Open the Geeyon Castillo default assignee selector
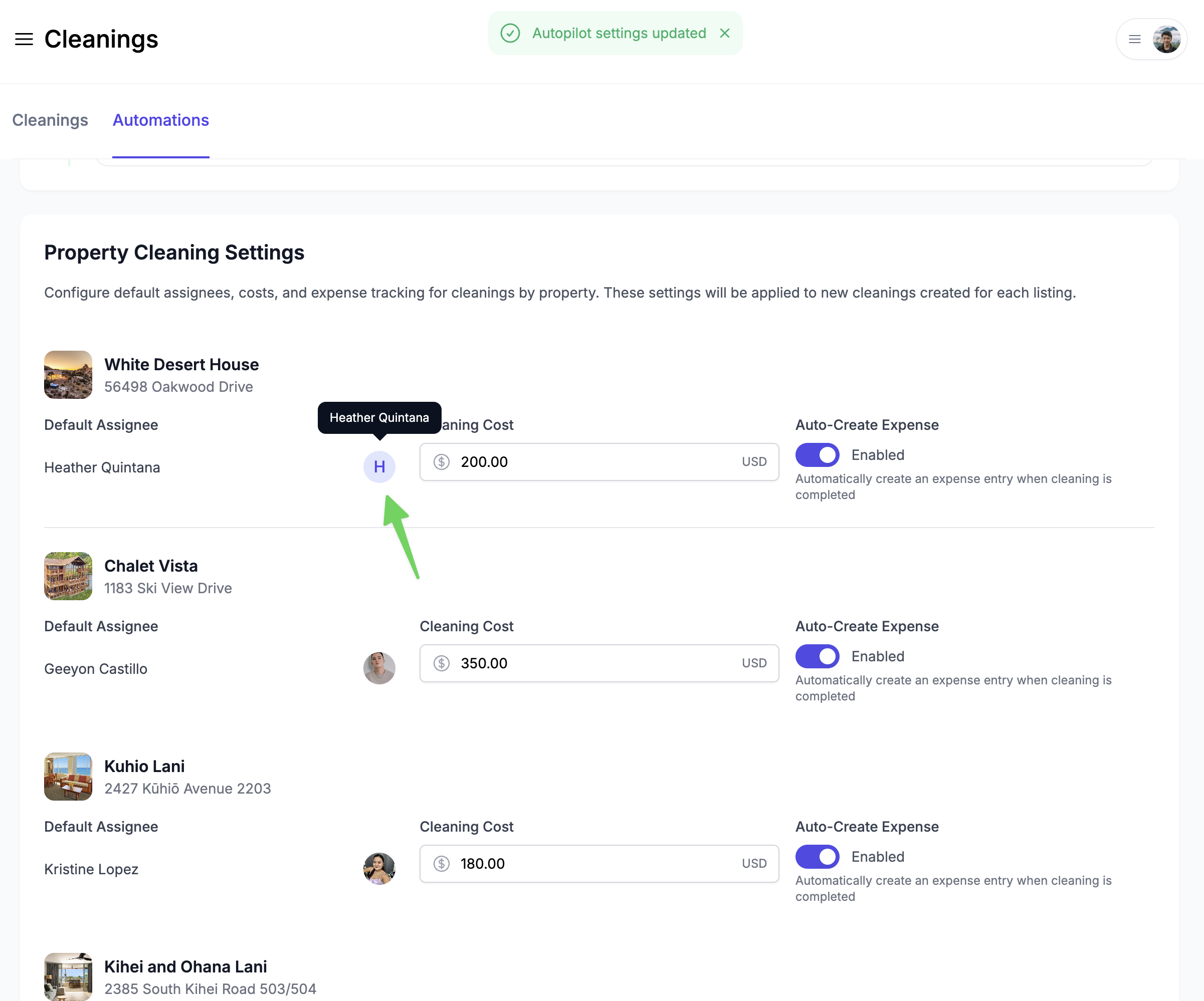 96,669
